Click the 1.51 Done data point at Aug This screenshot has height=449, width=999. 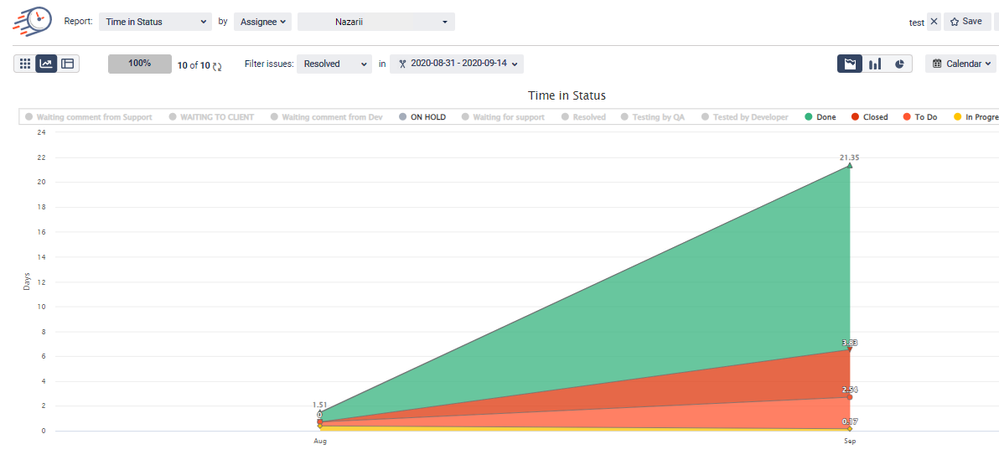coord(320,414)
